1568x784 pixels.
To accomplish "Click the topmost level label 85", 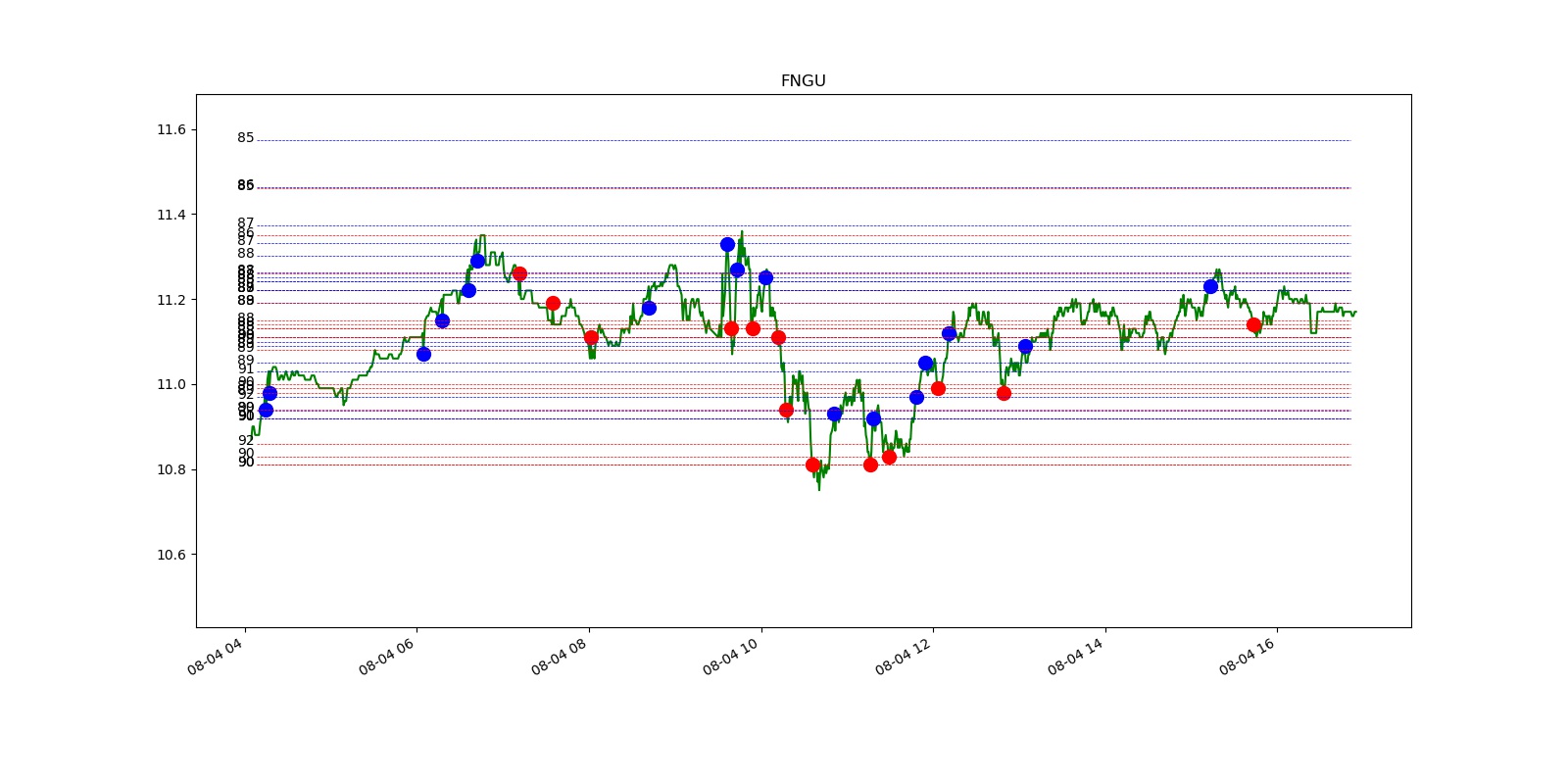I will tap(245, 138).
